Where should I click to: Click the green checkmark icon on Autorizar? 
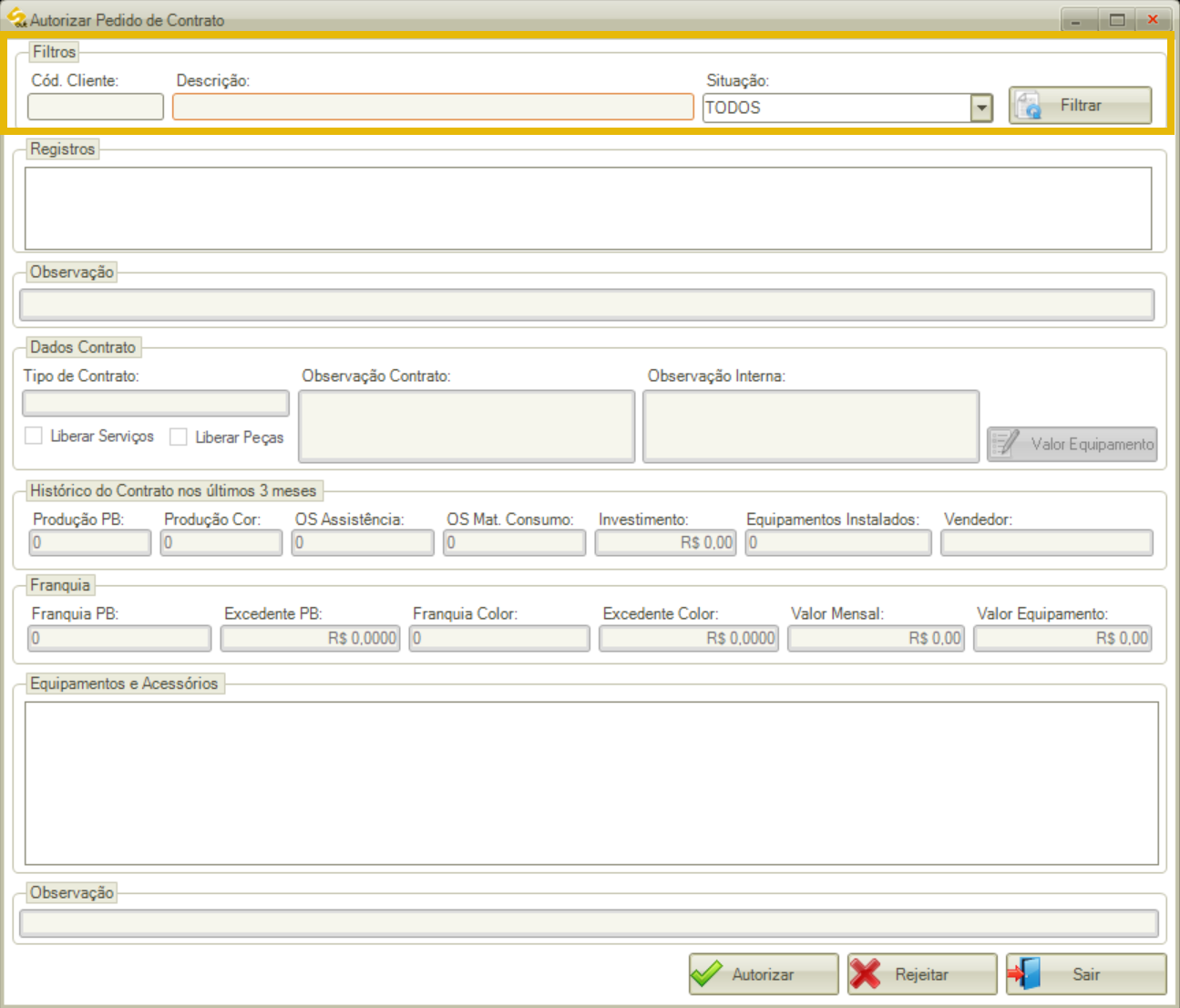tap(706, 974)
